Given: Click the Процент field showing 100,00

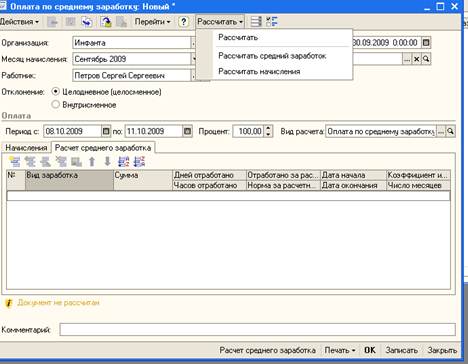Looking at the screenshot, I should point(249,131).
